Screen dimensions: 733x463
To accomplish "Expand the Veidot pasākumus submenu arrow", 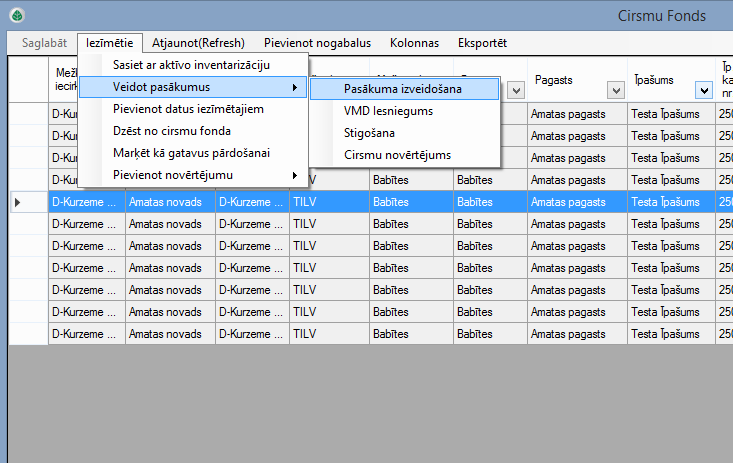I will (295, 87).
